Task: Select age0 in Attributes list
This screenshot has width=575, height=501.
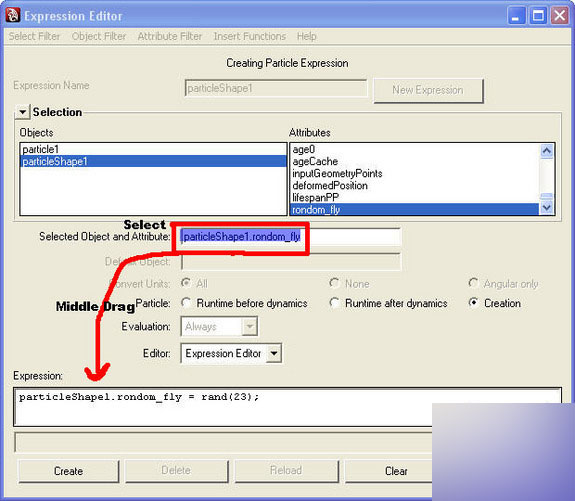Action: tap(414, 149)
